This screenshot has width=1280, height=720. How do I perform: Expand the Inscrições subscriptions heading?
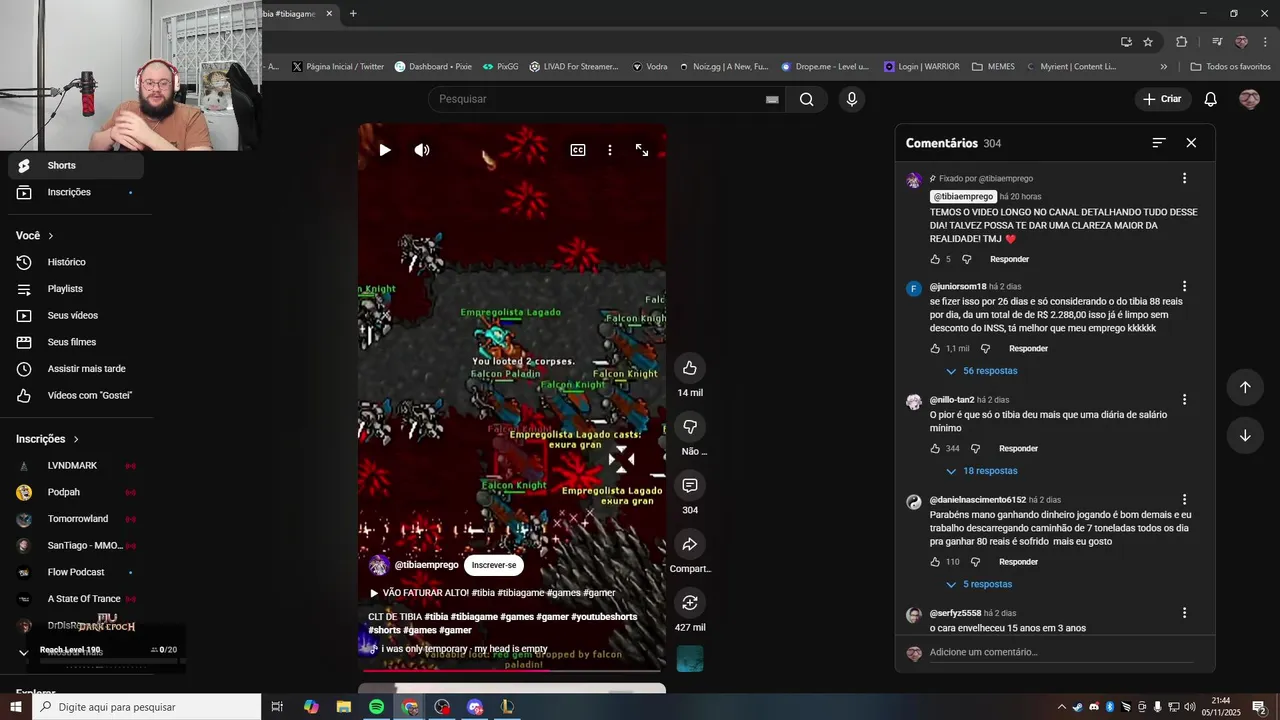point(47,439)
